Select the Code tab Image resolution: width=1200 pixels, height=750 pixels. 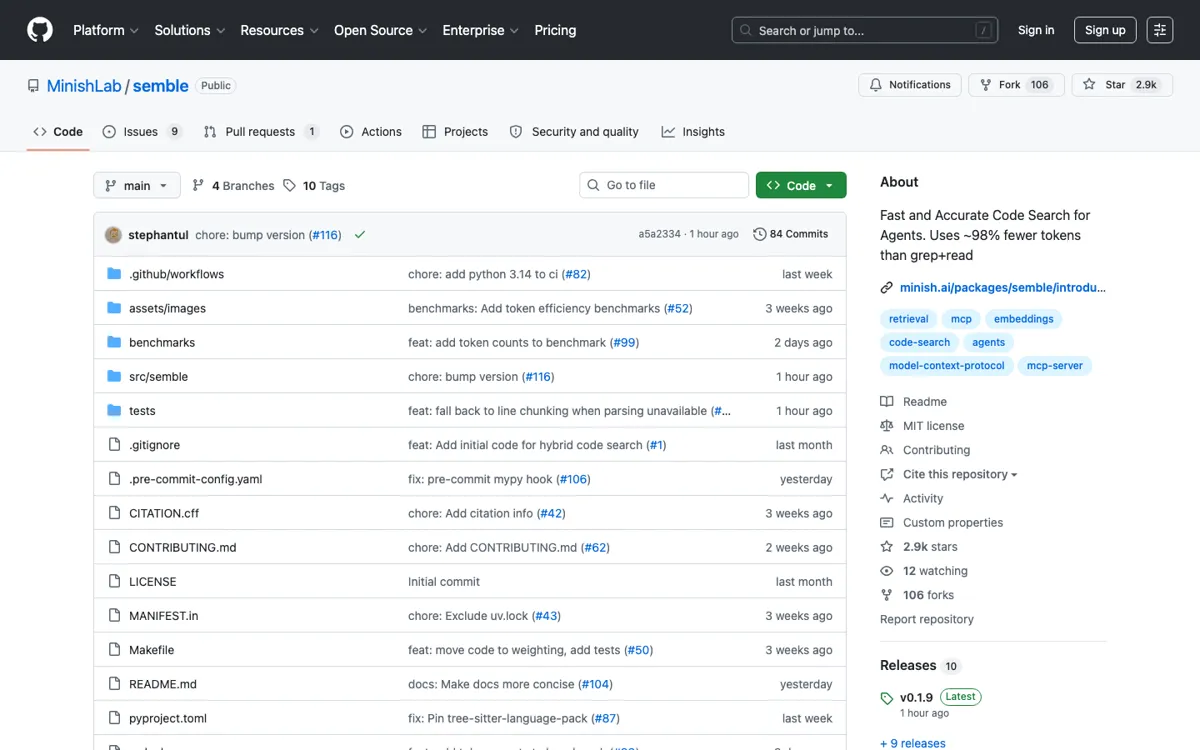58,132
